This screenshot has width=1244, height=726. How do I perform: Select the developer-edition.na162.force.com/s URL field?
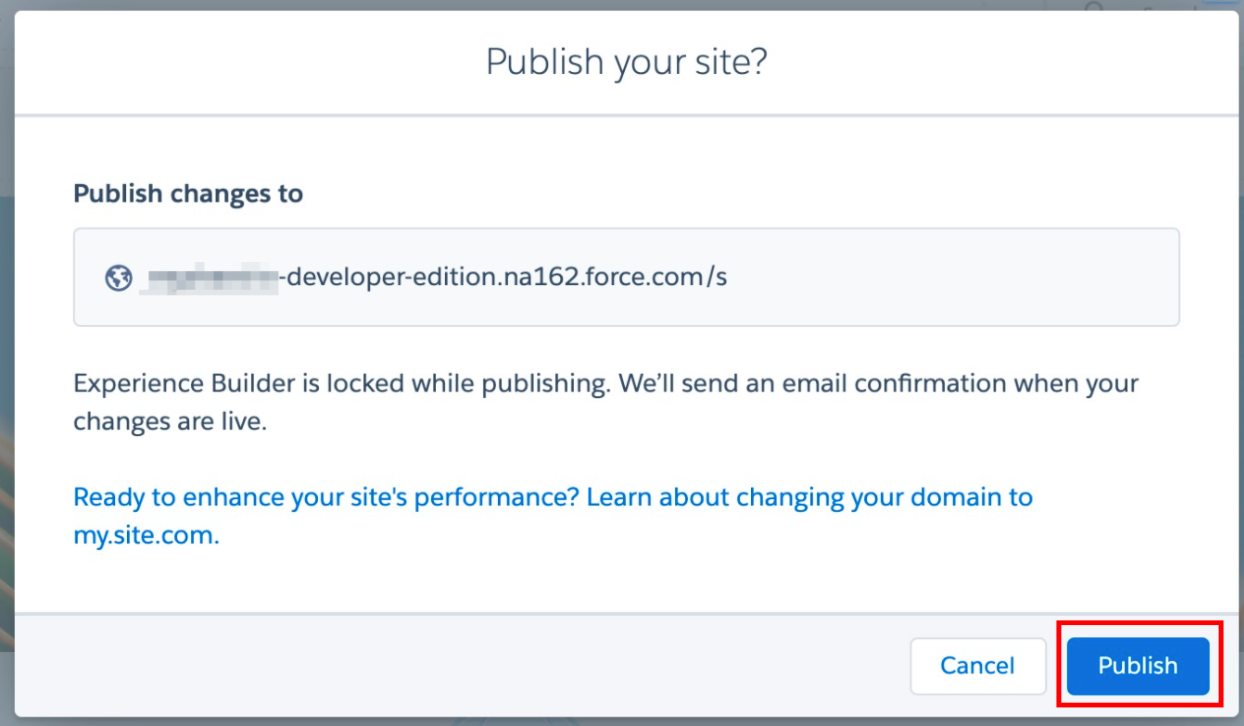click(626, 277)
